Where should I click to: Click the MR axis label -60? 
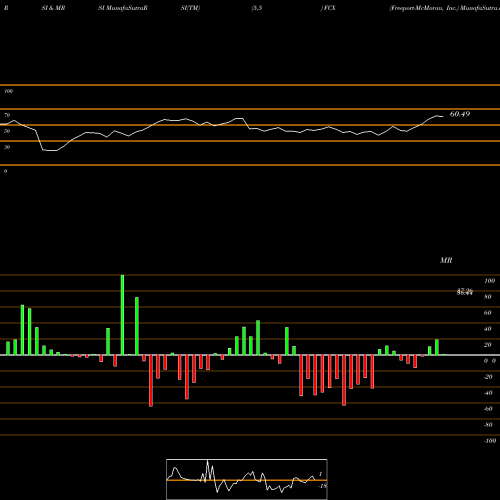(488, 409)
